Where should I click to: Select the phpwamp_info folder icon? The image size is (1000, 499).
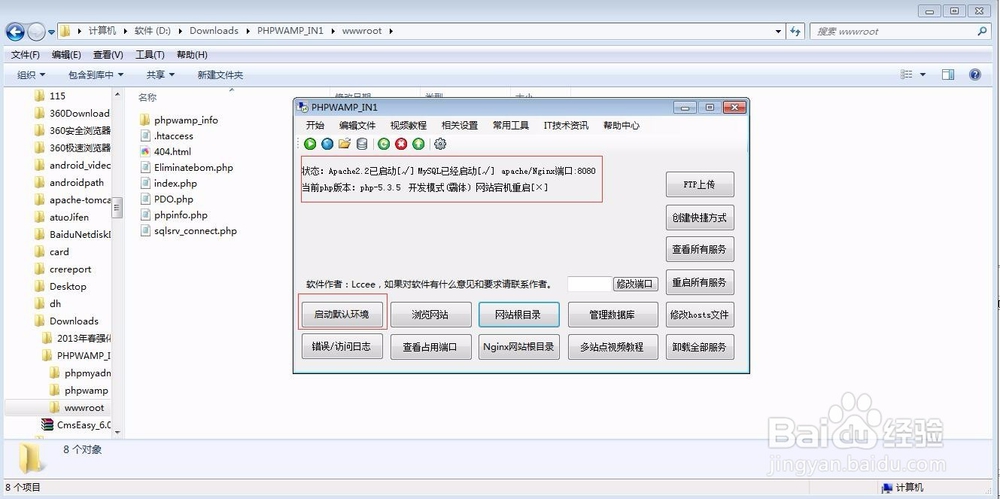pyautogui.click(x=145, y=120)
